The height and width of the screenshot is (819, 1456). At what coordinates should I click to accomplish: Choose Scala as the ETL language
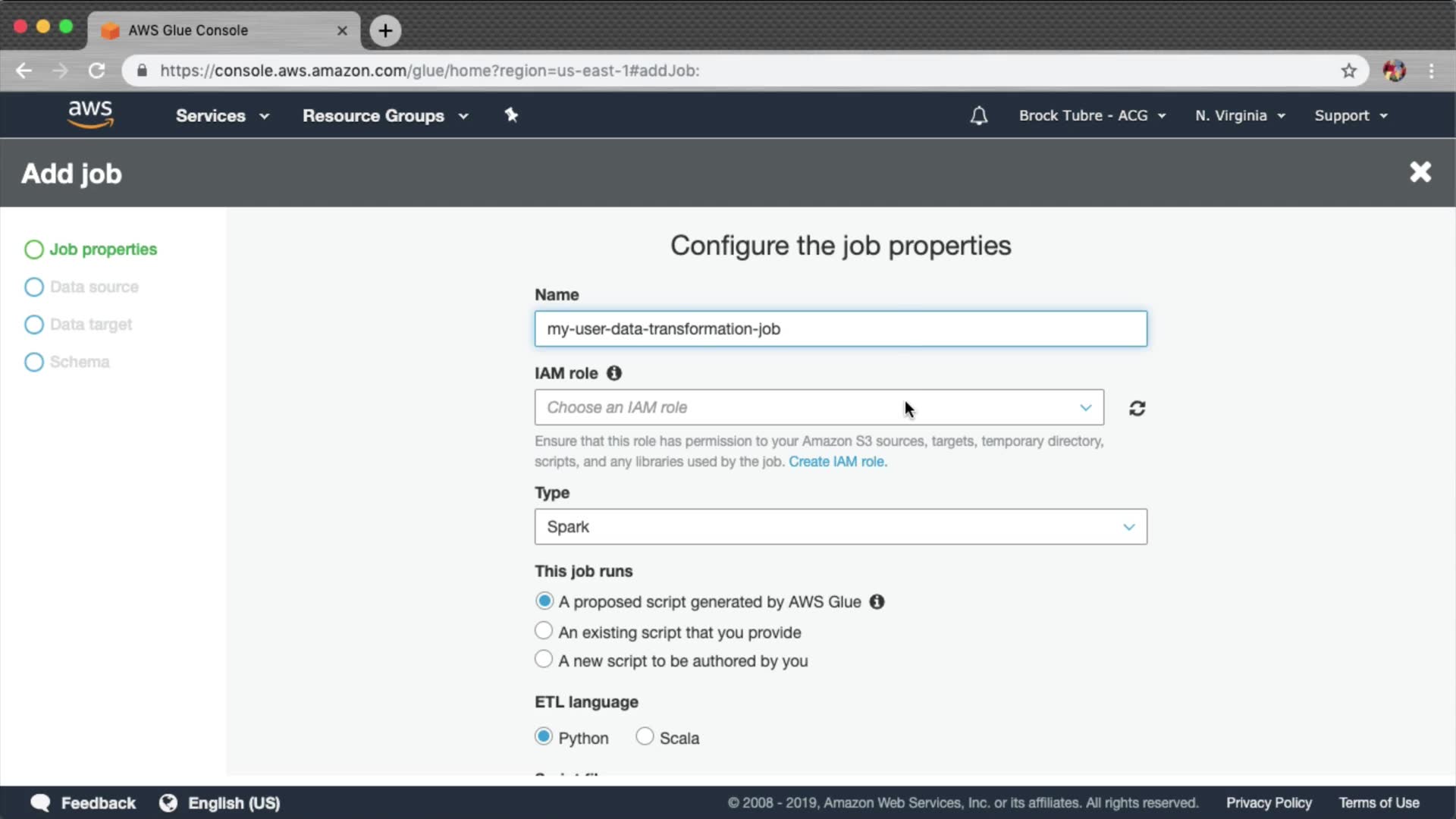tap(645, 737)
